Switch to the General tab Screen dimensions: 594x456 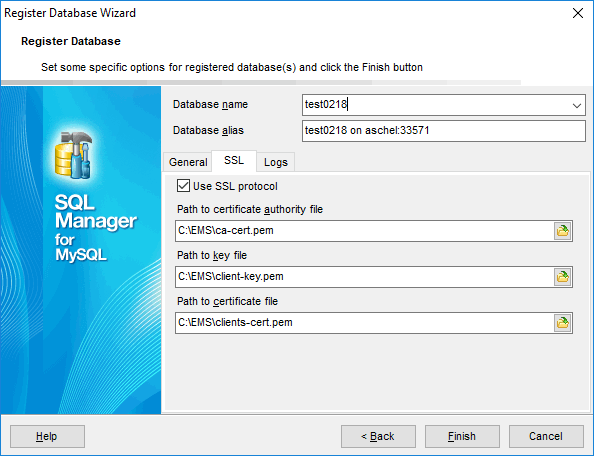click(188, 162)
